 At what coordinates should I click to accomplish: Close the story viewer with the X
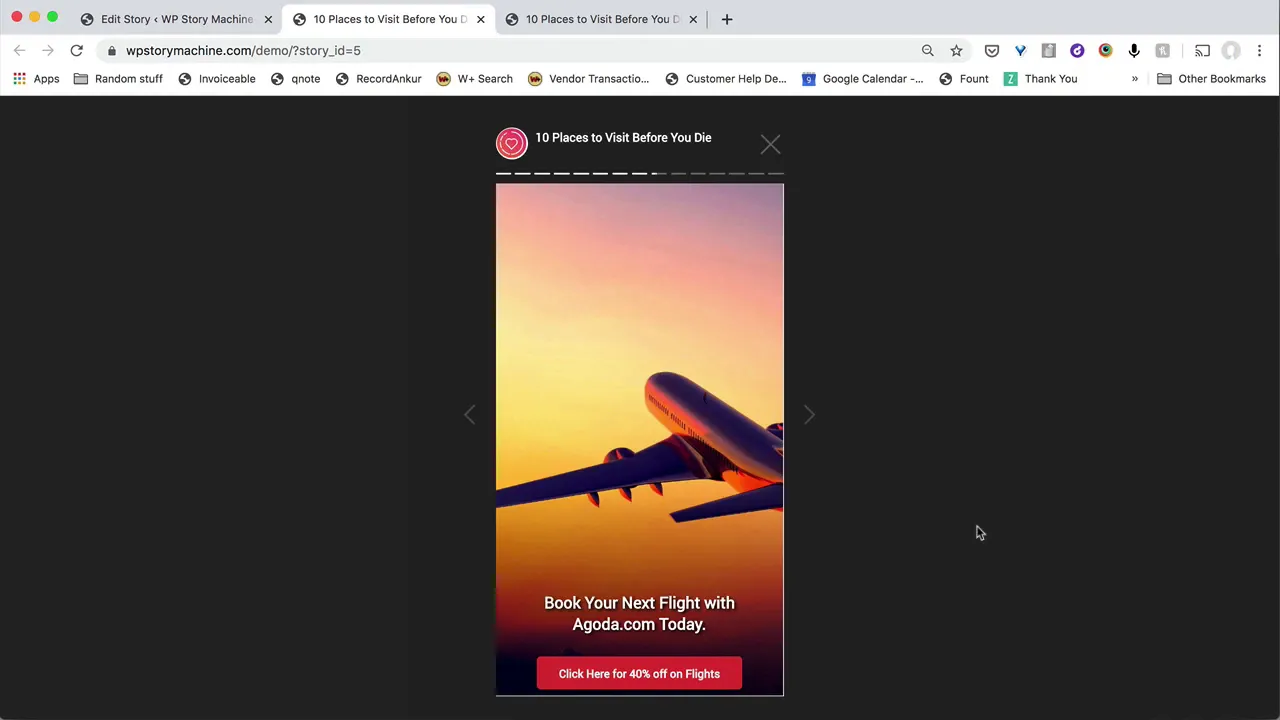pos(770,145)
